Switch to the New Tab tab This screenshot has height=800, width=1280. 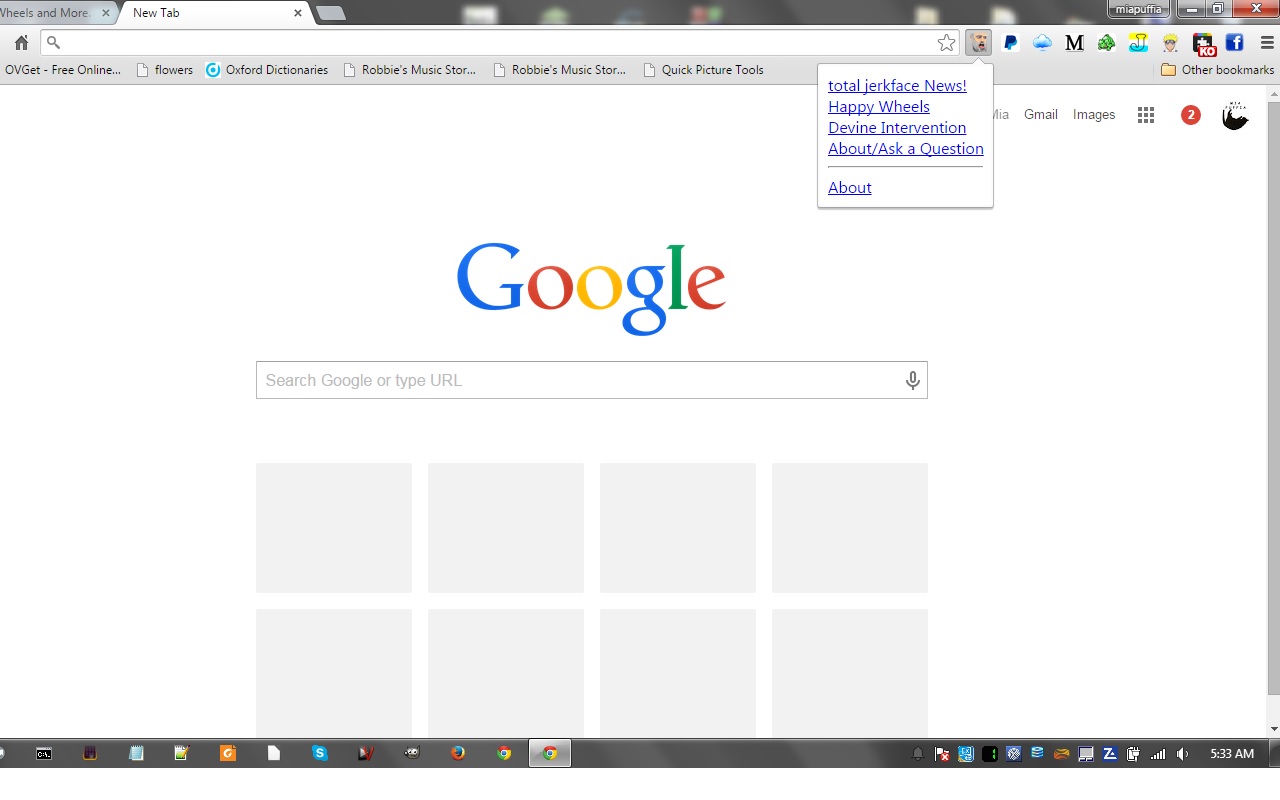pos(214,13)
